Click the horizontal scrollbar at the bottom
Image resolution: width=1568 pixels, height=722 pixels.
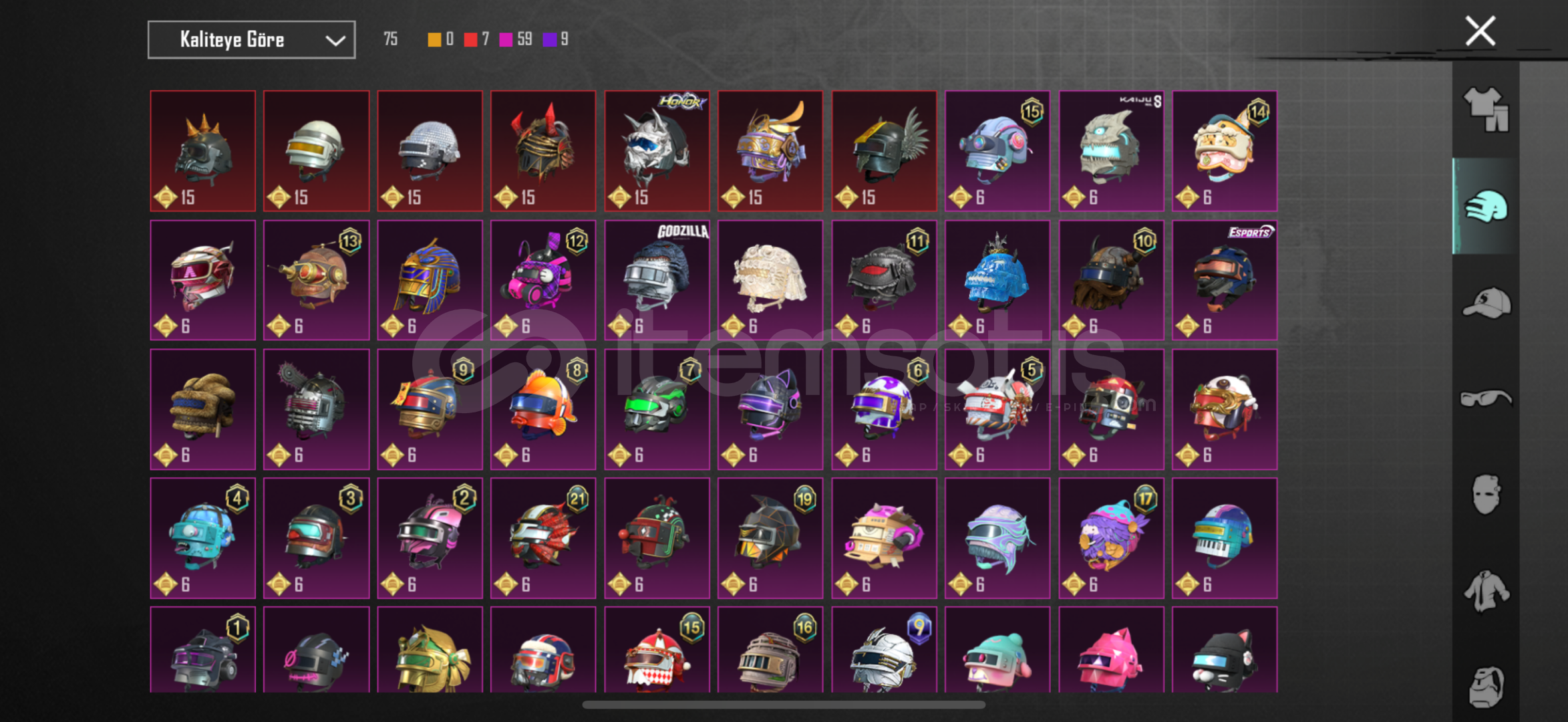784,705
